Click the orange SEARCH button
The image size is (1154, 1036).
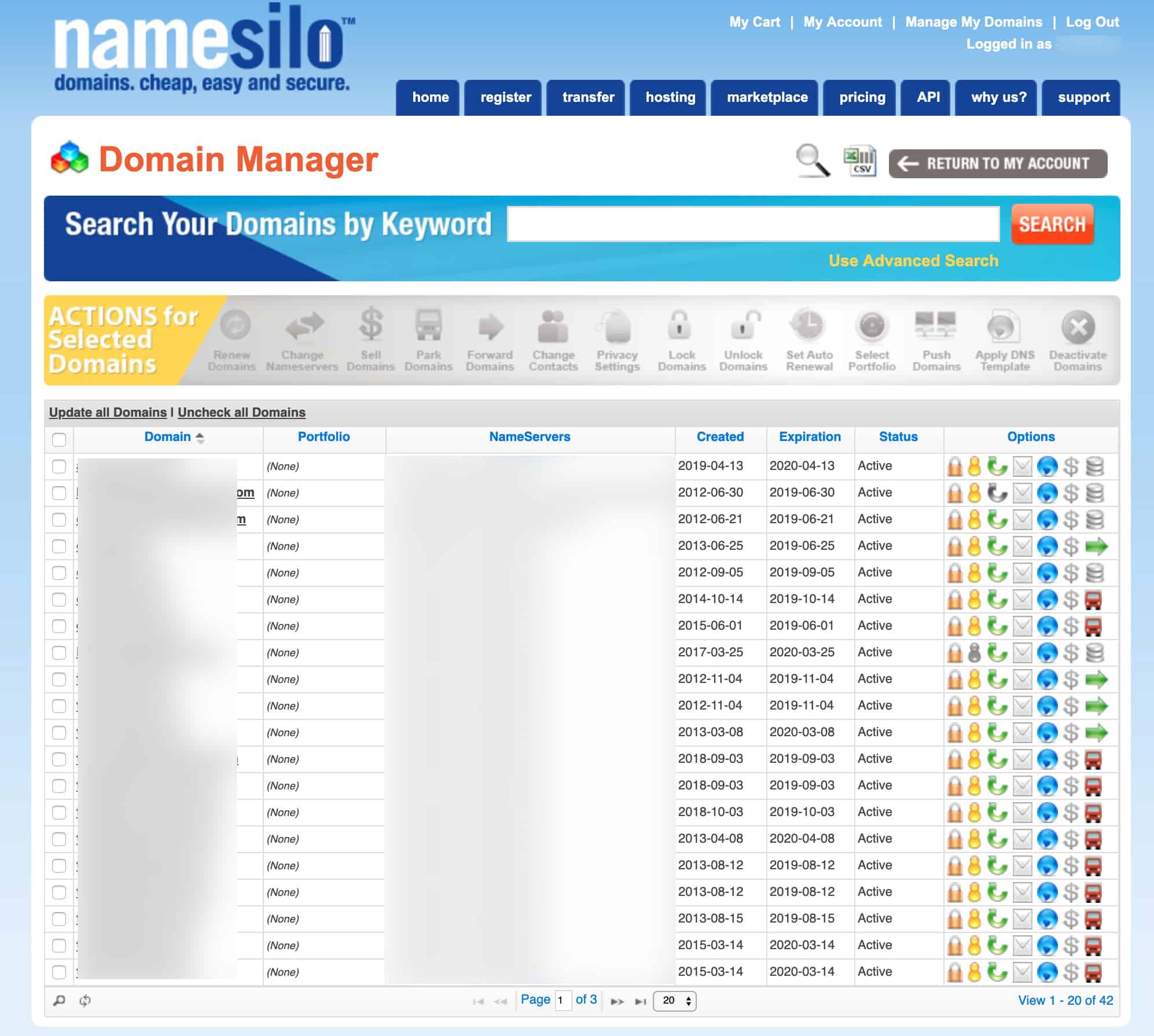click(x=1052, y=224)
